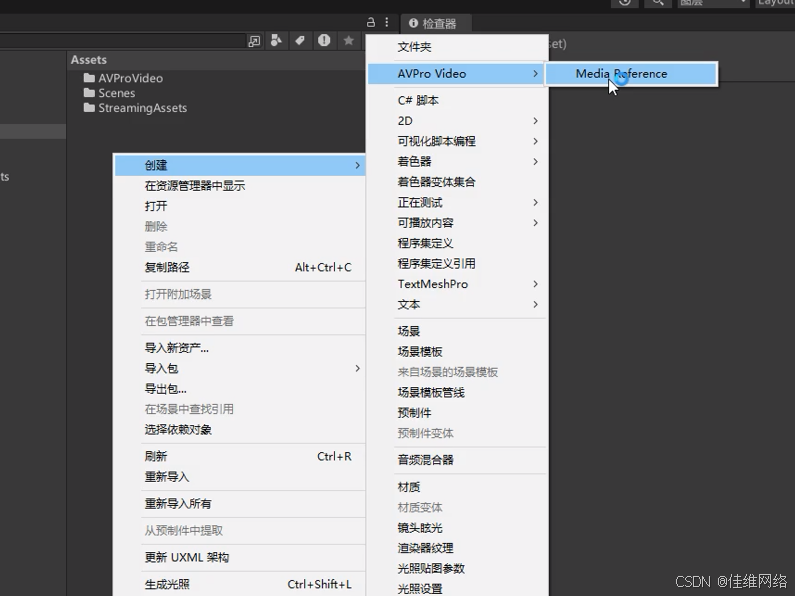Expand the 2D submenu arrow
The height and width of the screenshot is (596, 795).
(x=535, y=121)
